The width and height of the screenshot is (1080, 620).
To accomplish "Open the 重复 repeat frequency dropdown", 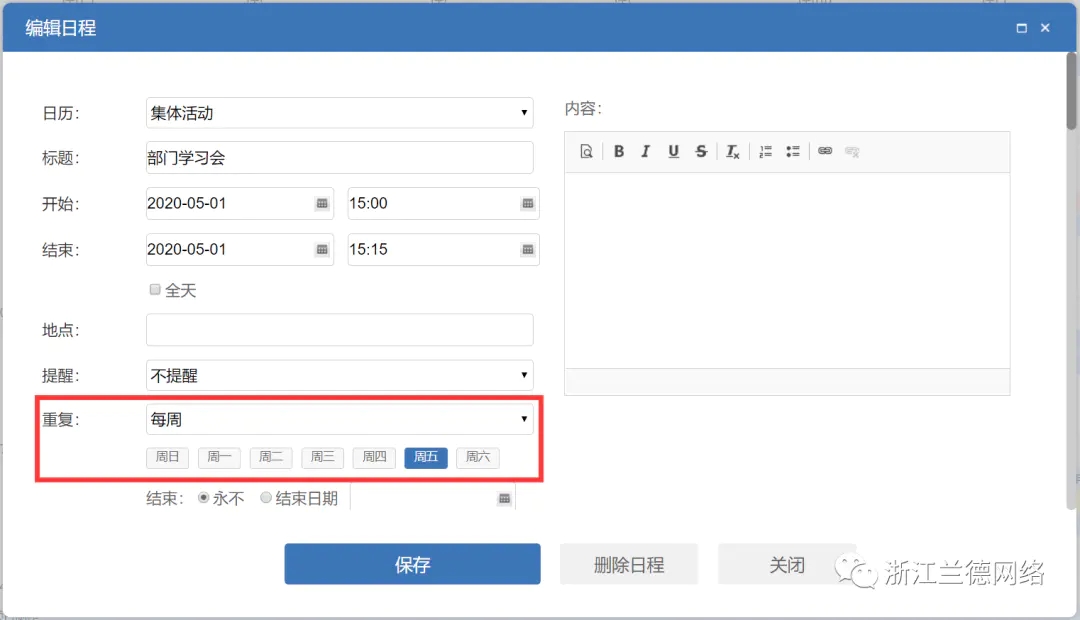I will click(339, 420).
